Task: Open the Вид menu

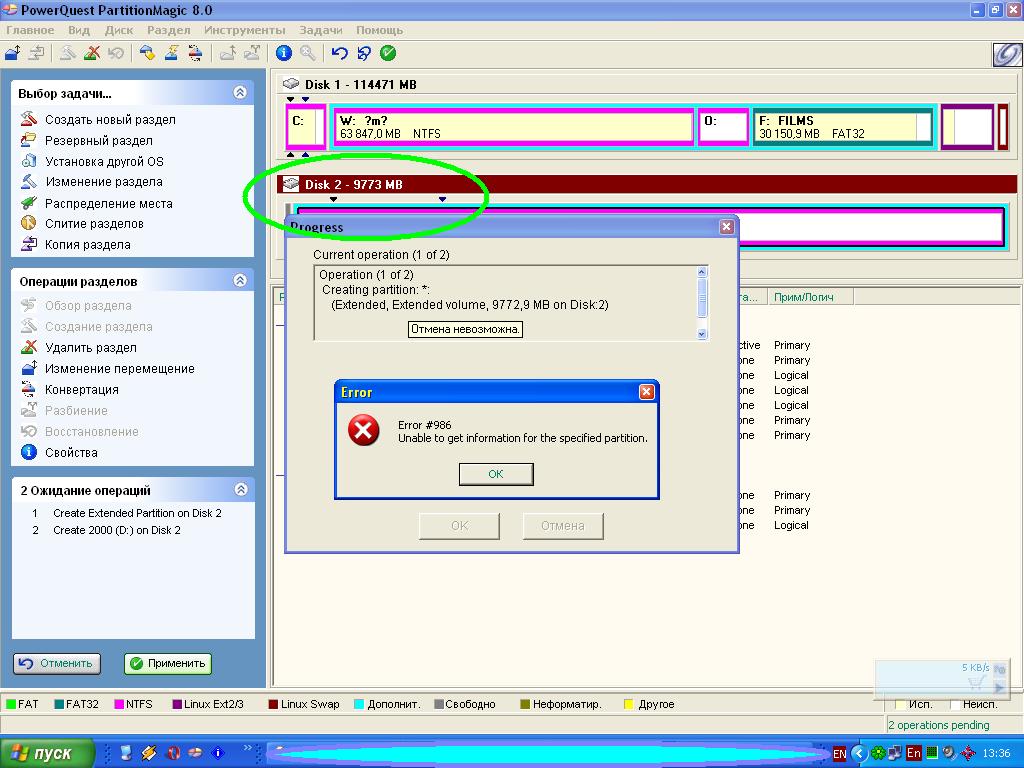Action: (79, 30)
